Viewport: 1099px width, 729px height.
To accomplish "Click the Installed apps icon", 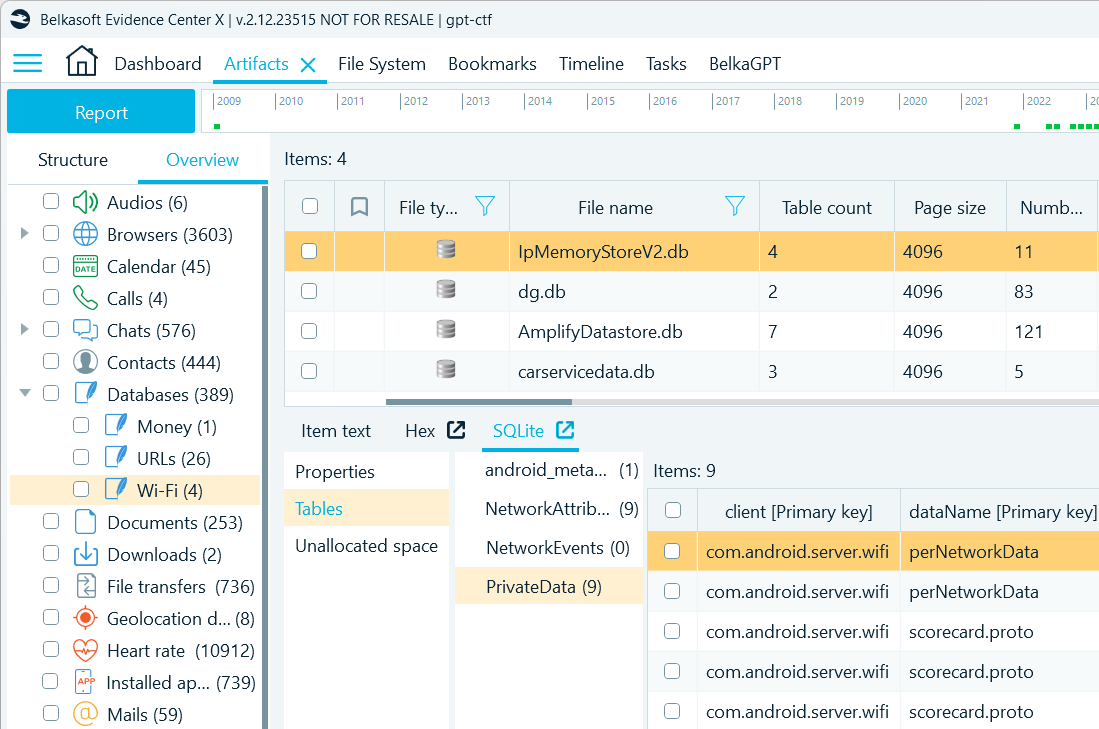I will pyautogui.click(x=86, y=682).
